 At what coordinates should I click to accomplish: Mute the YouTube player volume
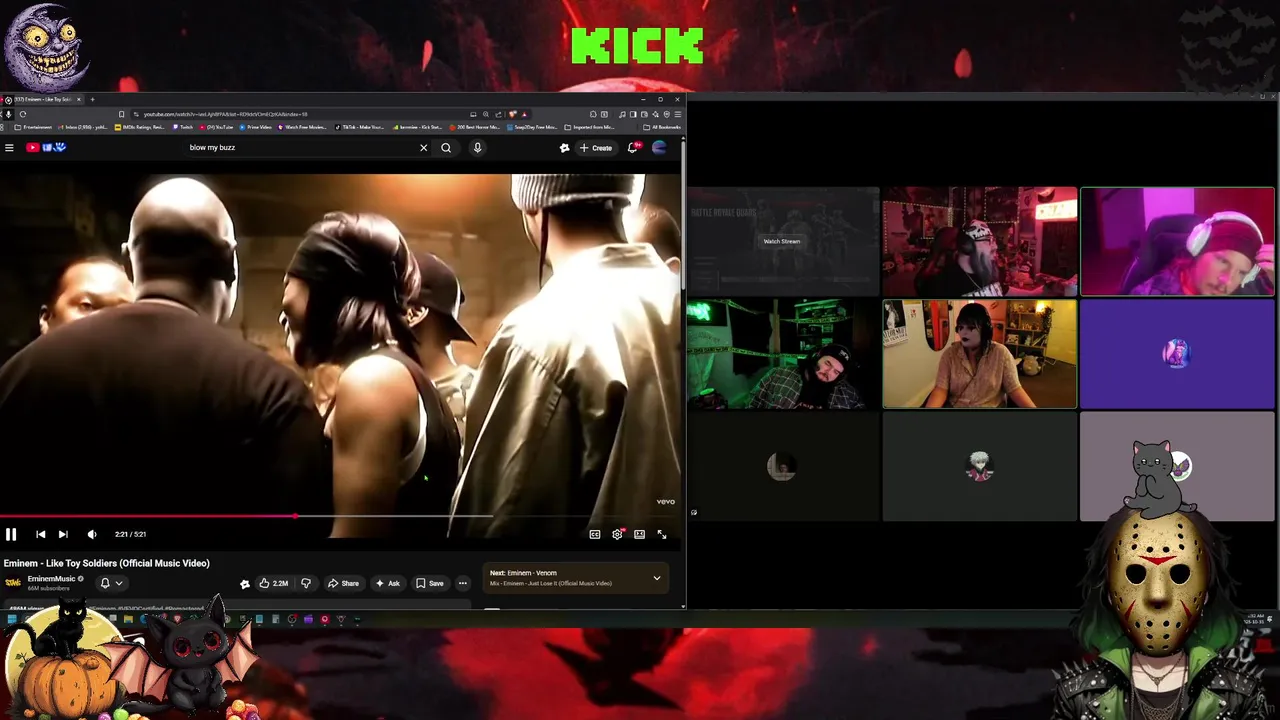92,534
